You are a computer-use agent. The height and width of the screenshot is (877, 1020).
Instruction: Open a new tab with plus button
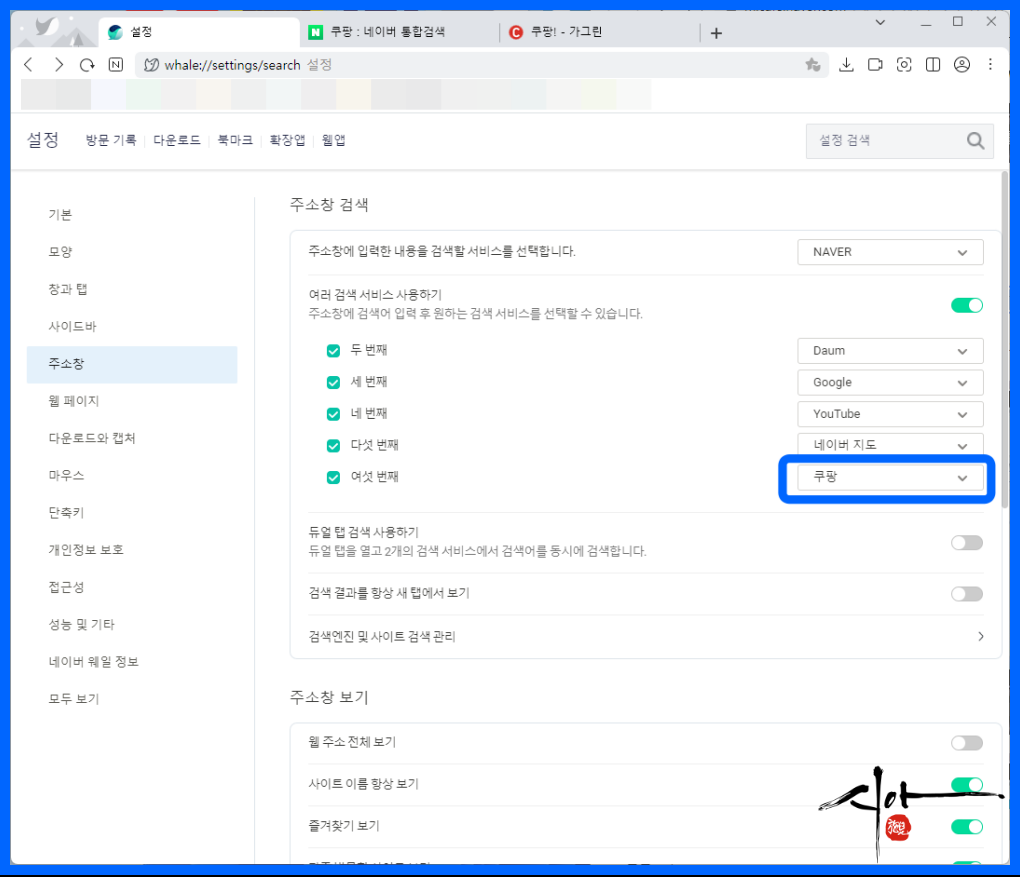[716, 33]
